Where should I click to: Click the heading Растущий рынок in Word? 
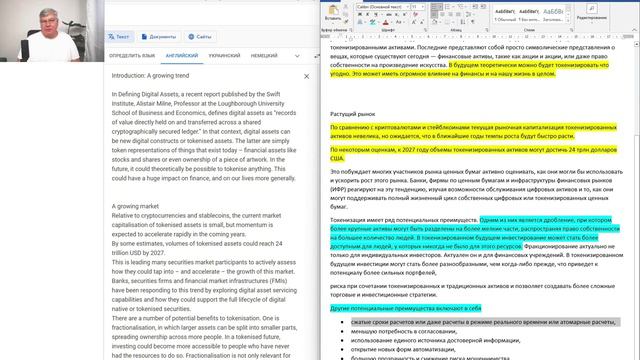click(352, 114)
